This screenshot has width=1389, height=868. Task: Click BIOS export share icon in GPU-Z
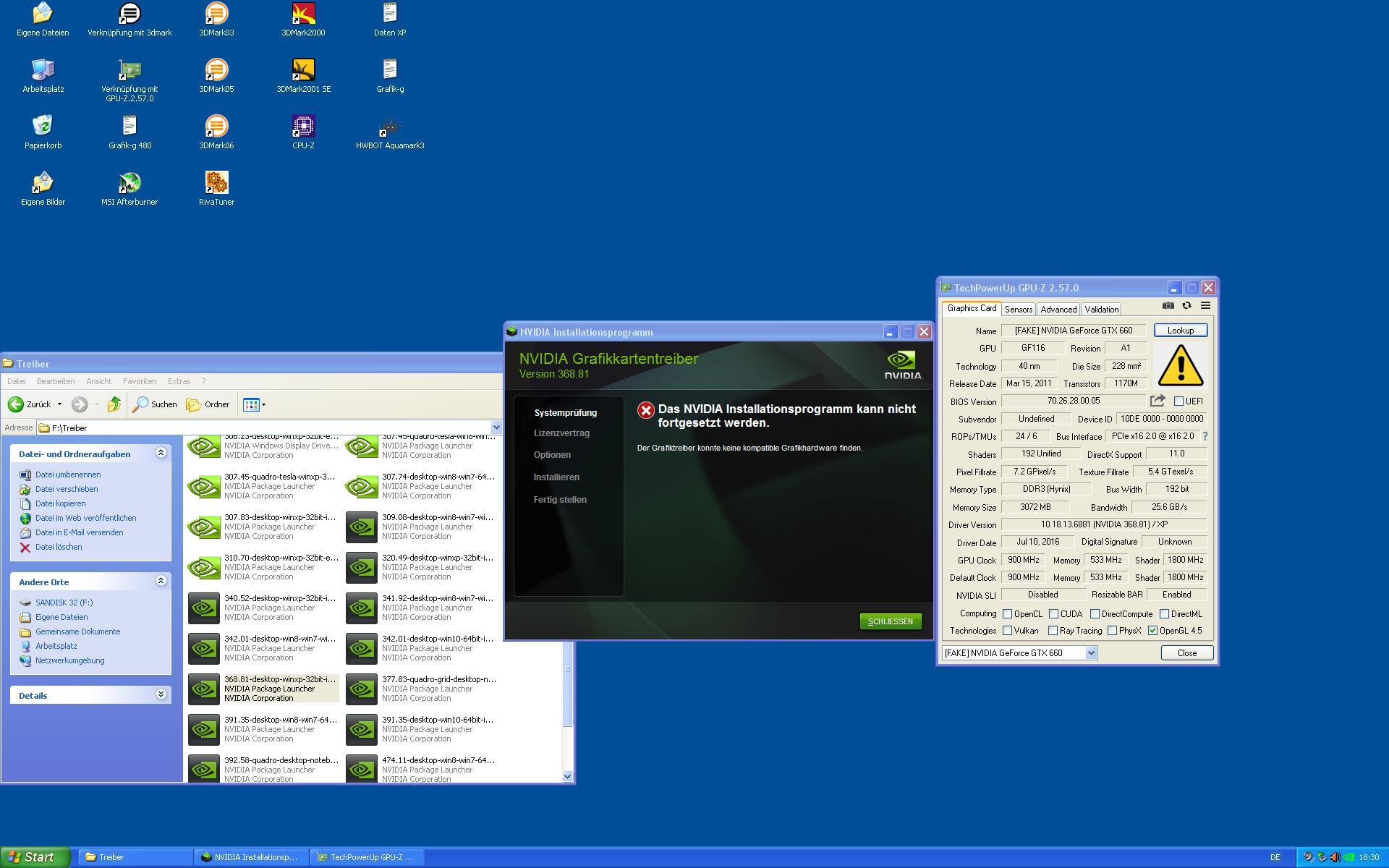coord(1157,401)
